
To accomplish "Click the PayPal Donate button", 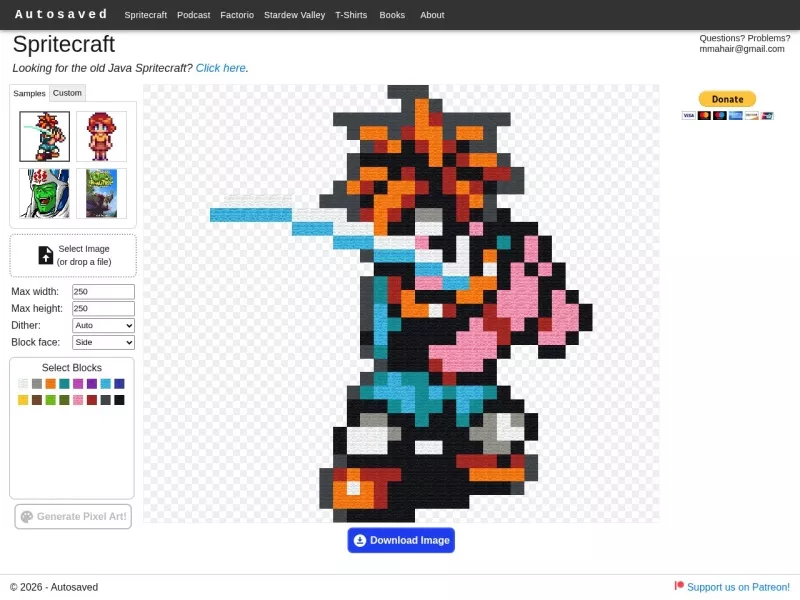I will (727, 99).
